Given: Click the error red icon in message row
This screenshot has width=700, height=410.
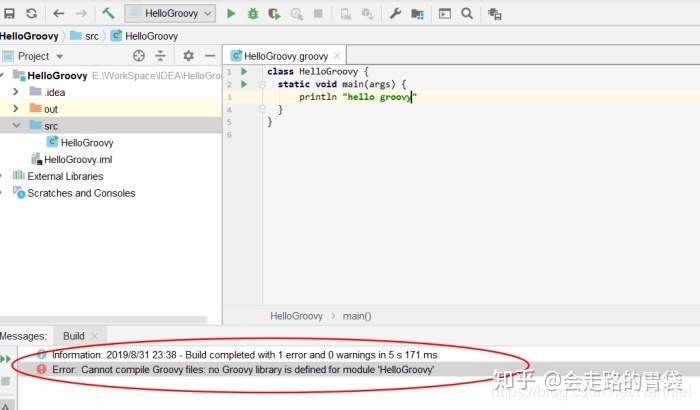Looking at the screenshot, I should [42, 369].
